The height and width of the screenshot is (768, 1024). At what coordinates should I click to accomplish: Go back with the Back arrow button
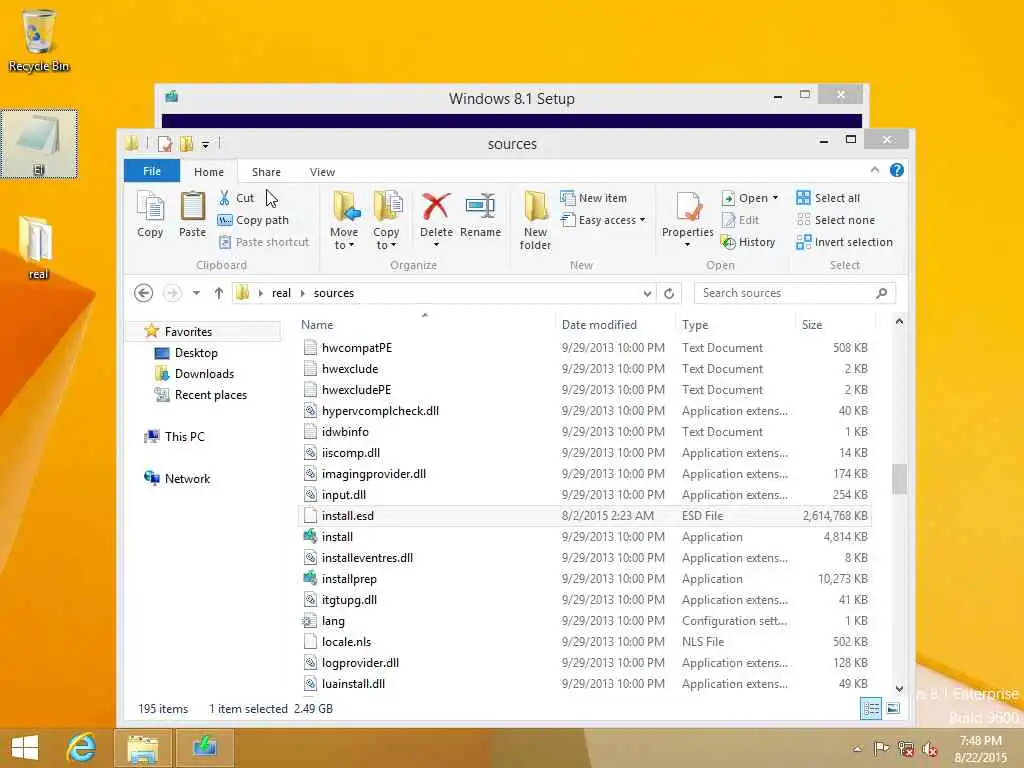click(x=144, y=293)
